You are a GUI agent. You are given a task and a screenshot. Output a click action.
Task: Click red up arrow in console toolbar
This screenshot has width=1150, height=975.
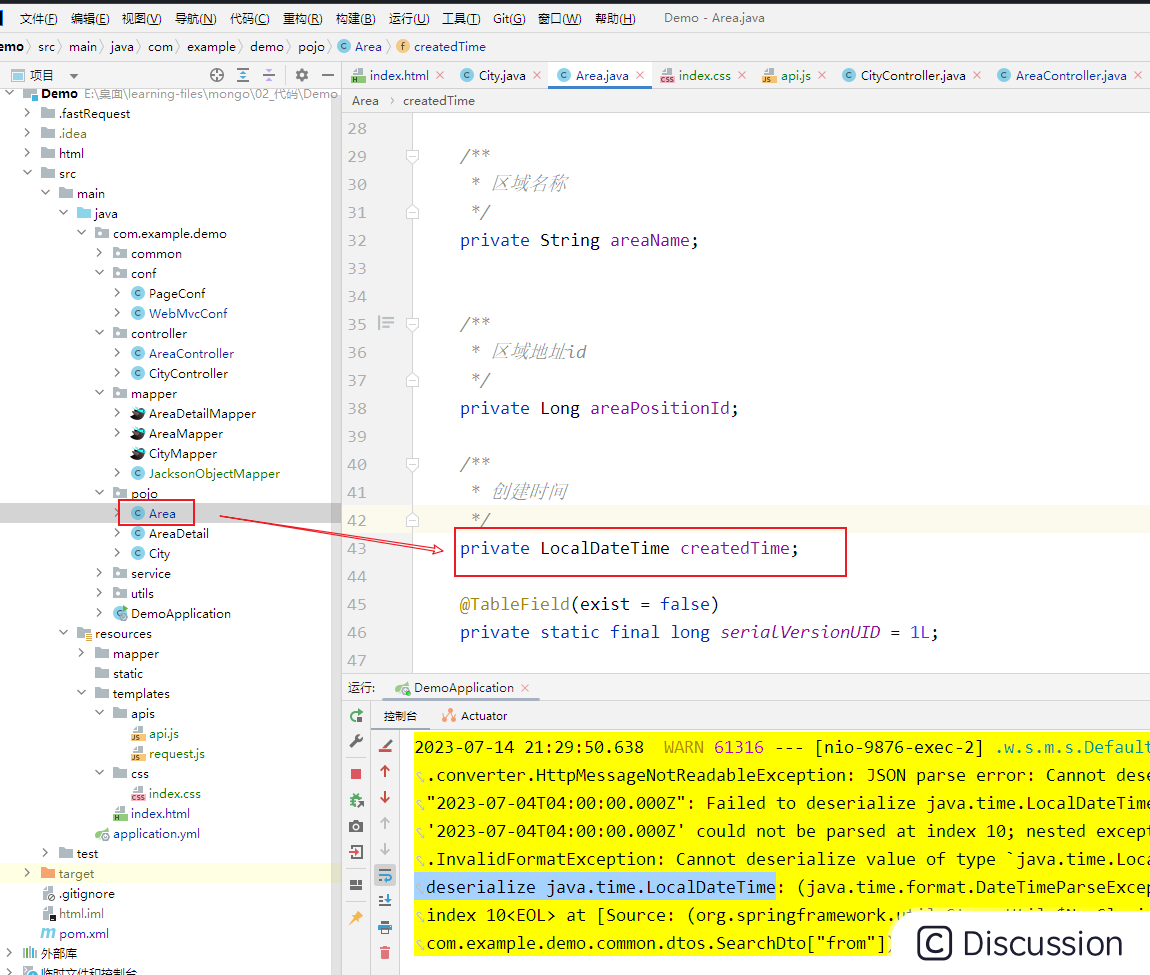coord(385,771)
